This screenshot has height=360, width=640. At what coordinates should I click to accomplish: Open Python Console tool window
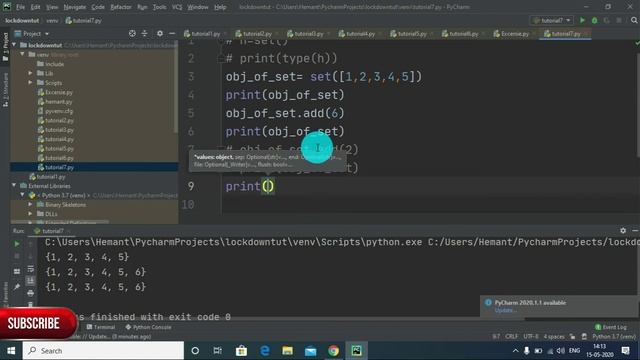click(x=149, y=327)
